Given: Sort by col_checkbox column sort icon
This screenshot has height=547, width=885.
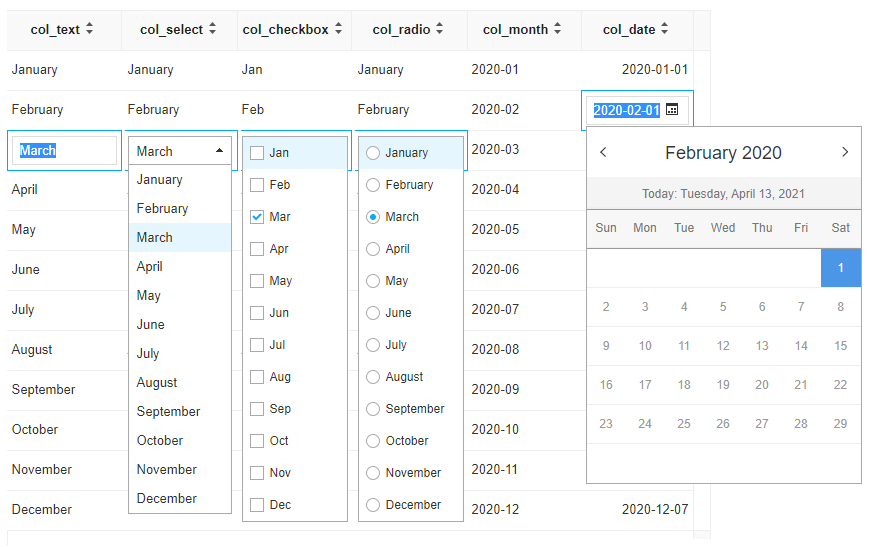Looking at the screenshot, I should pyautogui.click(x=339, y=30).
